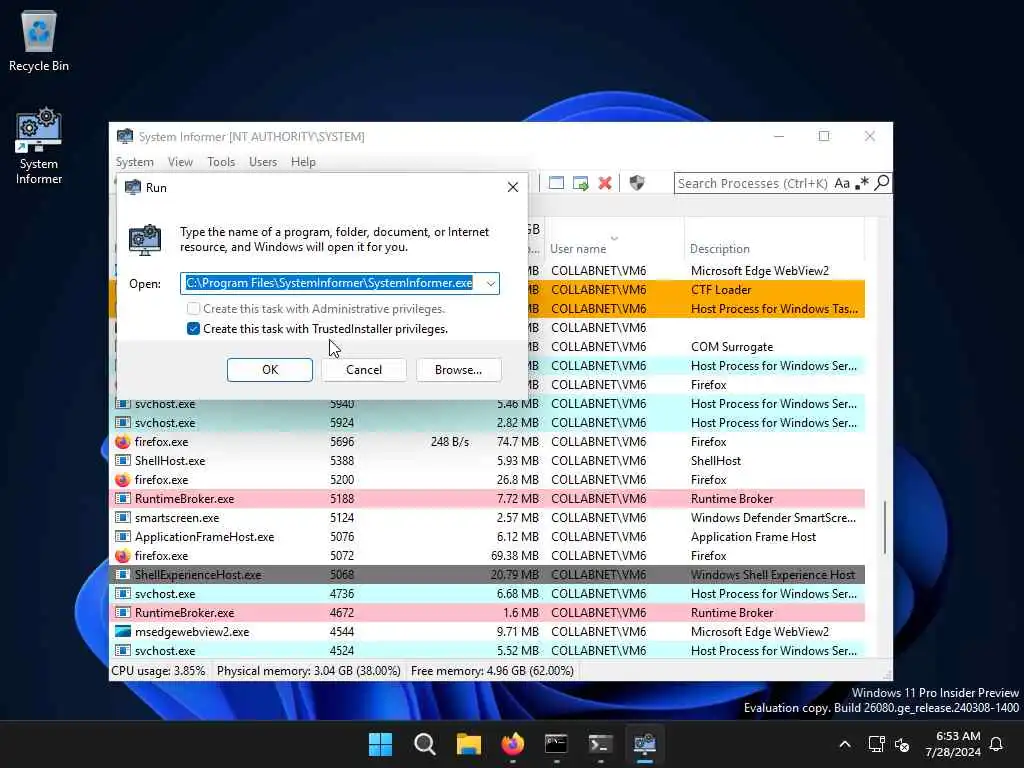The height and width of the screenshot is (768, 1024).
Task: Click the process list vertical scrollbar
Action: (x=885, y=528)
